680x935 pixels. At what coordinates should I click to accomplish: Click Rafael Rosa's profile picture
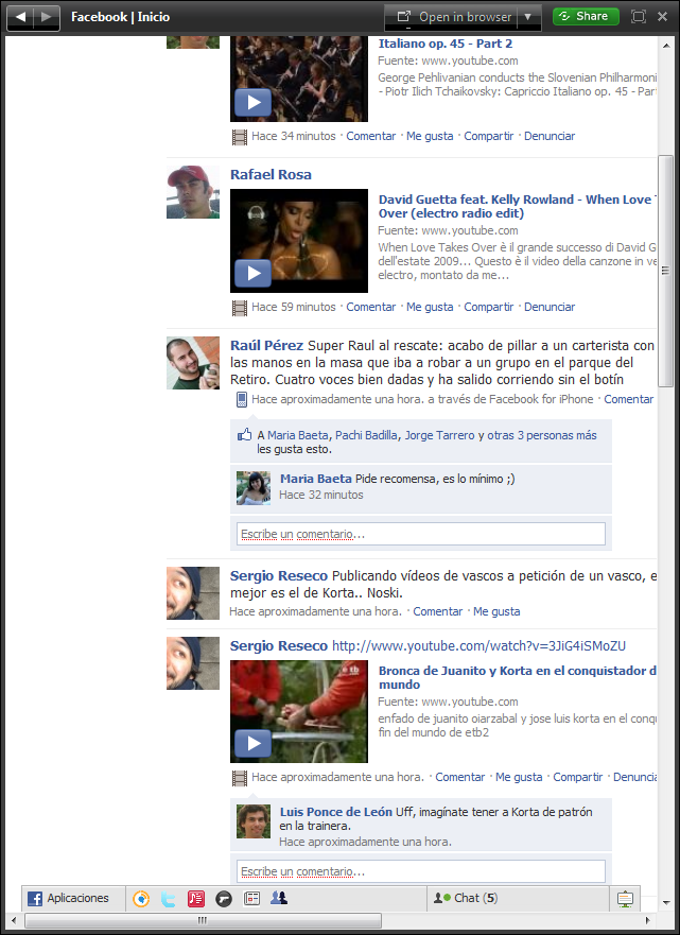coord(193,192)
